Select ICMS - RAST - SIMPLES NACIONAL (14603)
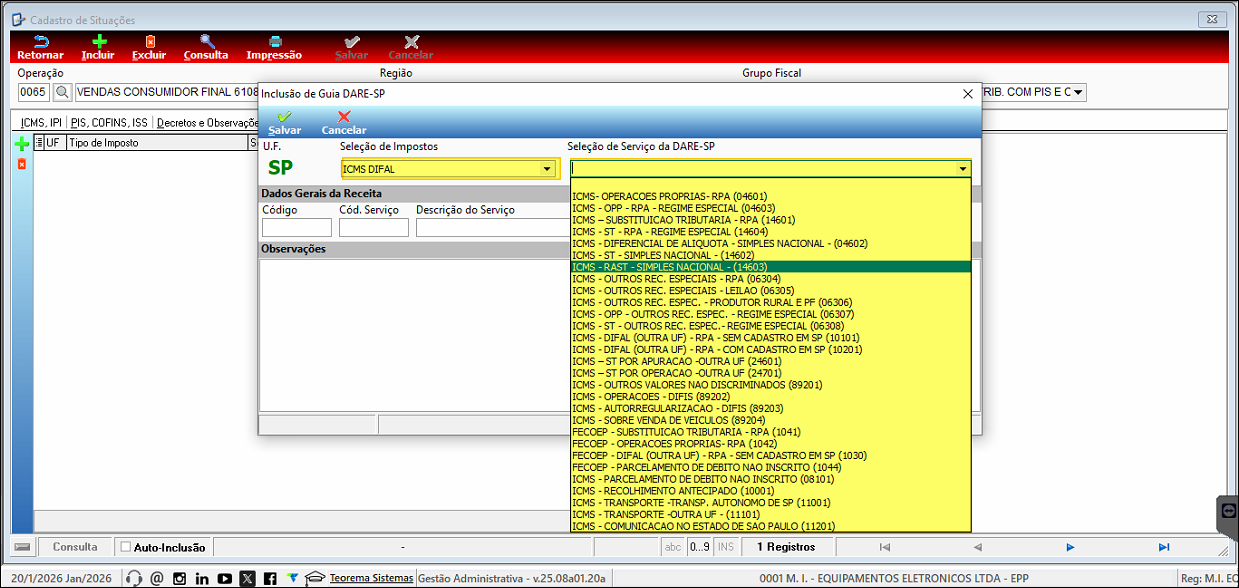 (670, 267)
